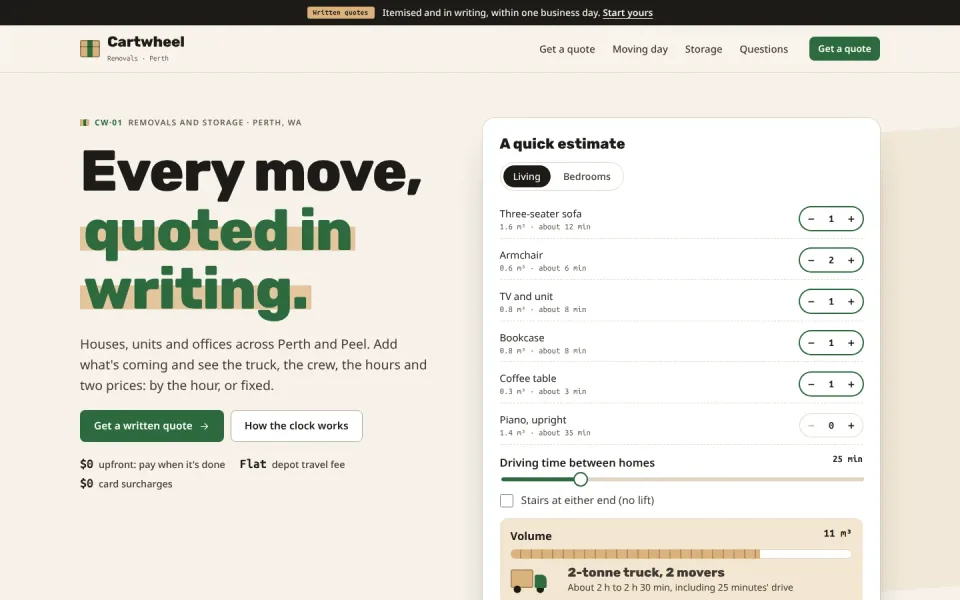Add a Bookcase with the plus button

[x=851, y=343]
